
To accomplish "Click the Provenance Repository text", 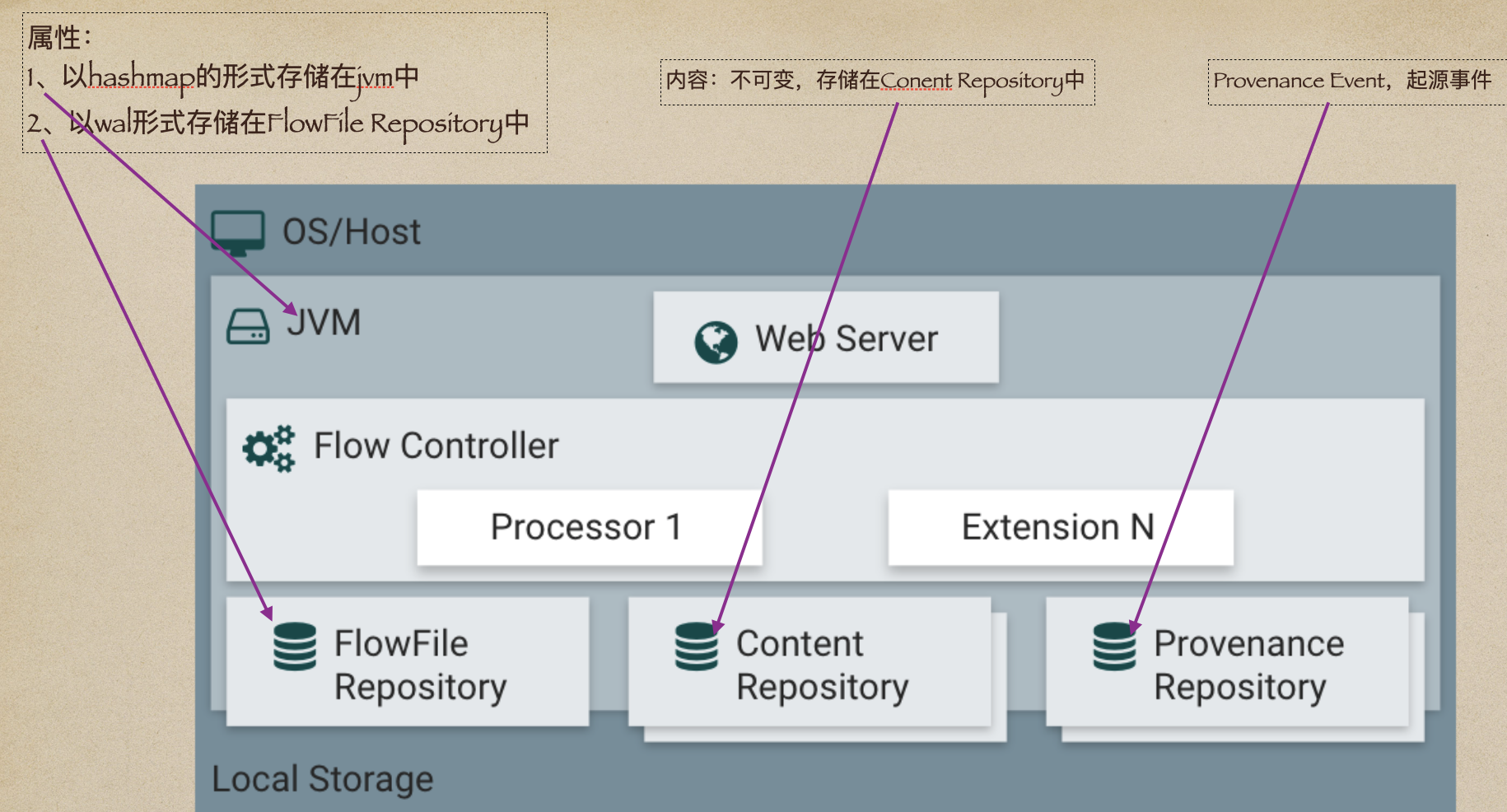I will [1248, 665].
